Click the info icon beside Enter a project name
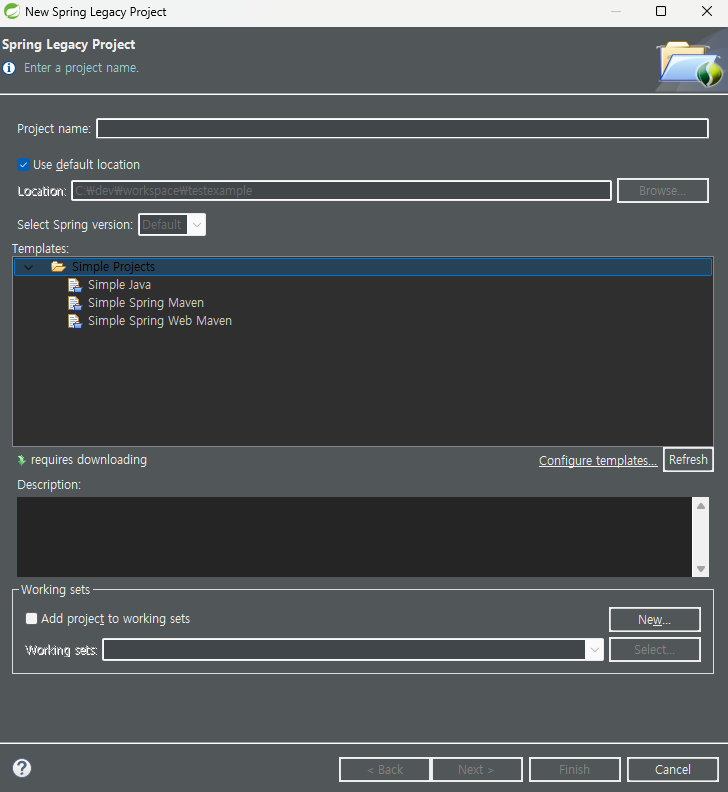The height and width of the screenshot is (792, 728). tap(9, 68)
